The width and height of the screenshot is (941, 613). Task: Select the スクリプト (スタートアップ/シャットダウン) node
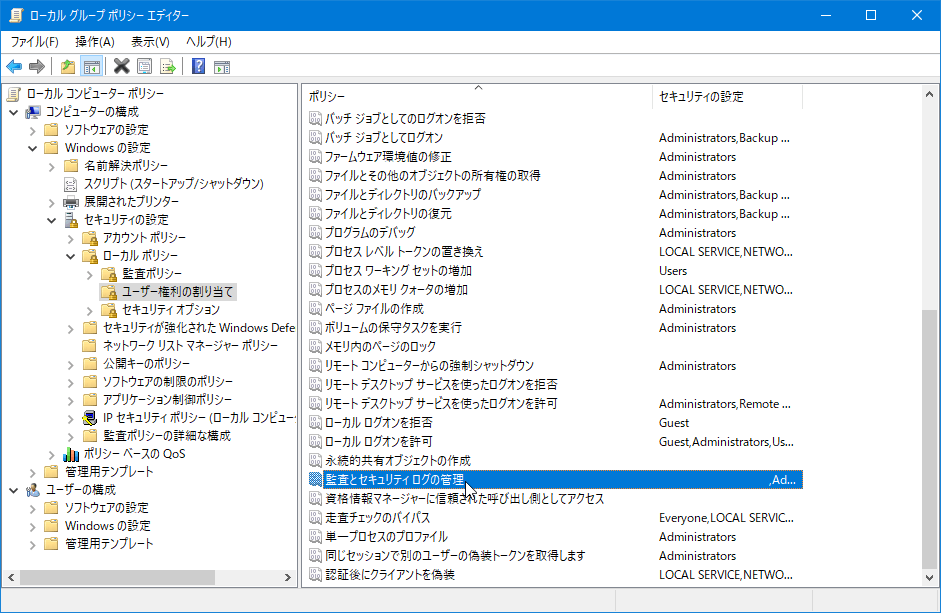(173, 184)
